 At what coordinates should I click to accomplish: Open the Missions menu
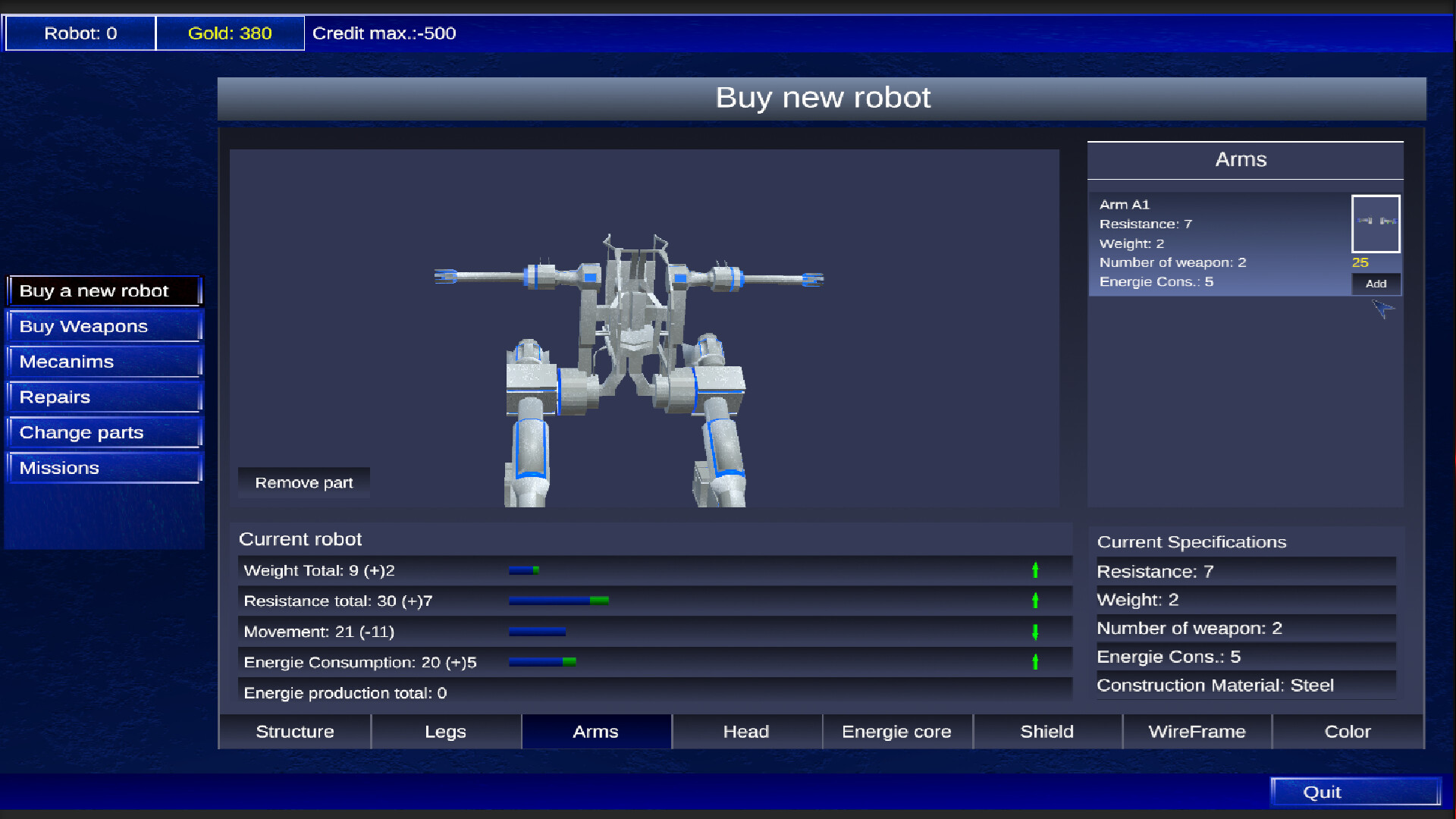[x=104, y=467]
